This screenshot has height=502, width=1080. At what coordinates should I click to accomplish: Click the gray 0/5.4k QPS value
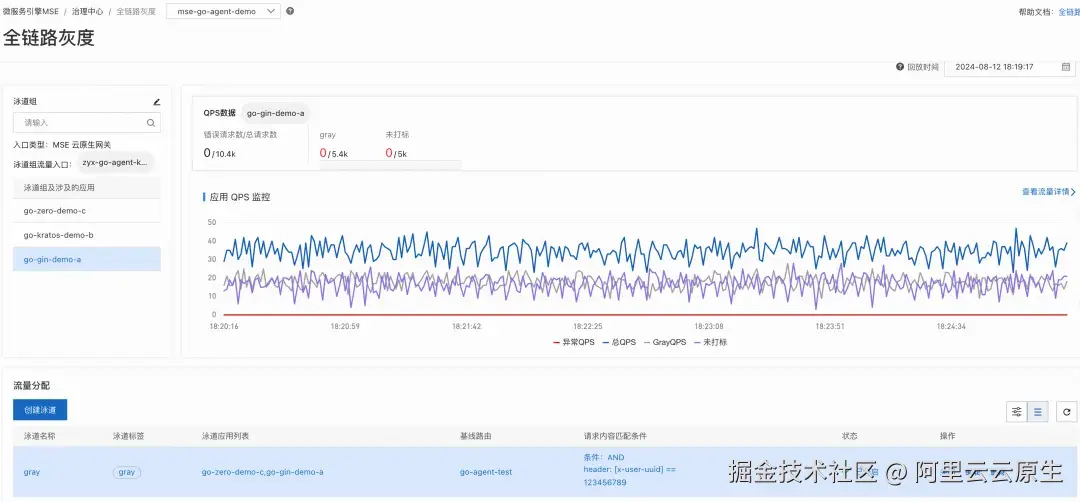click(333, 153)
